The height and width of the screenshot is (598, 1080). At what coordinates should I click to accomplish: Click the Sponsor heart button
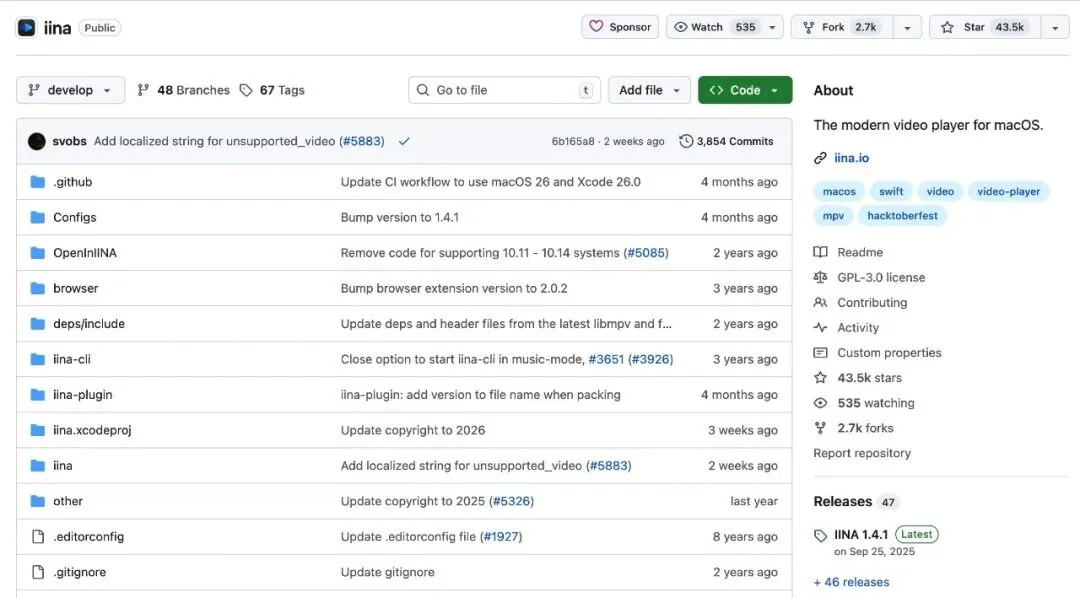pos(620,27)
